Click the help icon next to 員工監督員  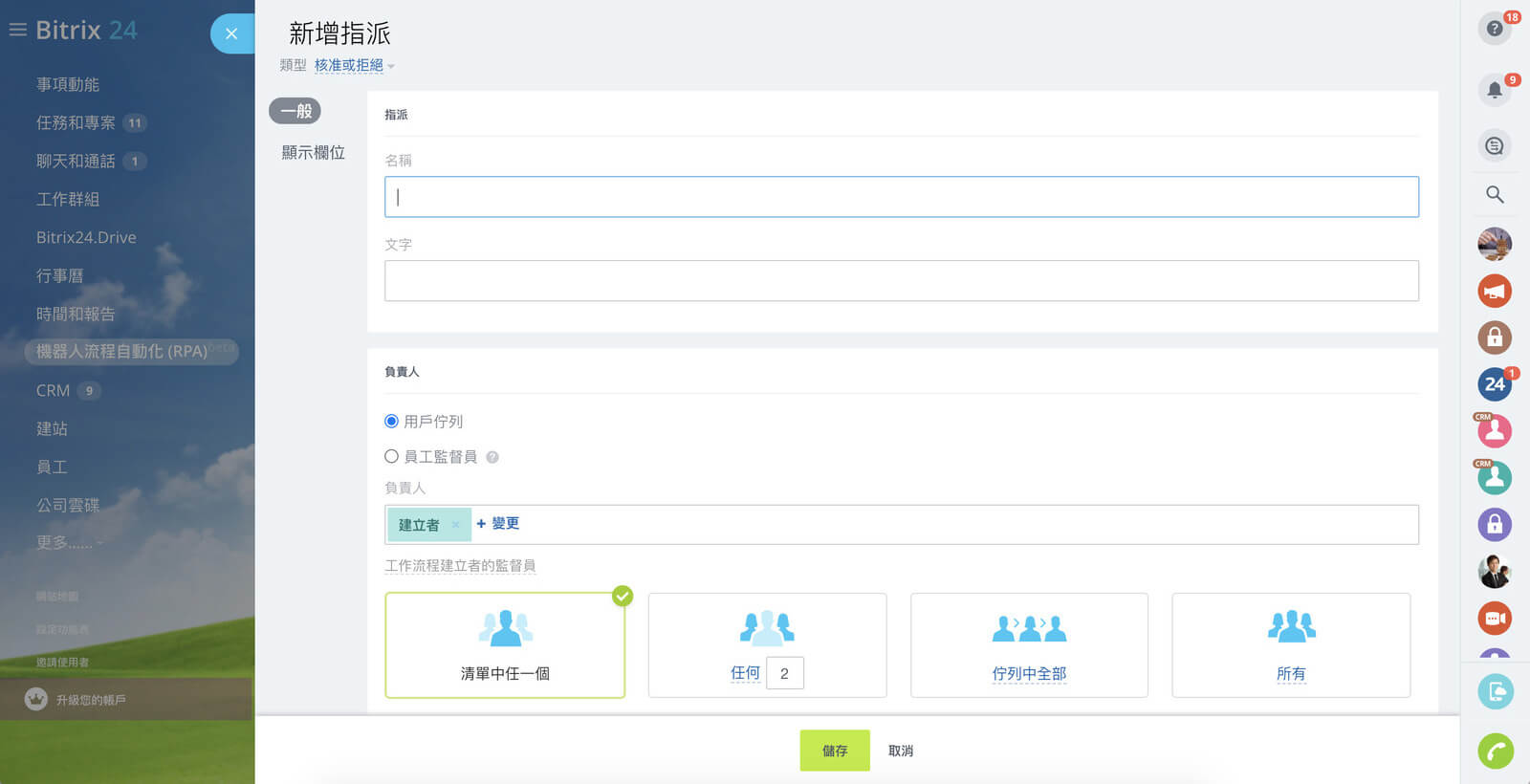click(x=492, y=457)
